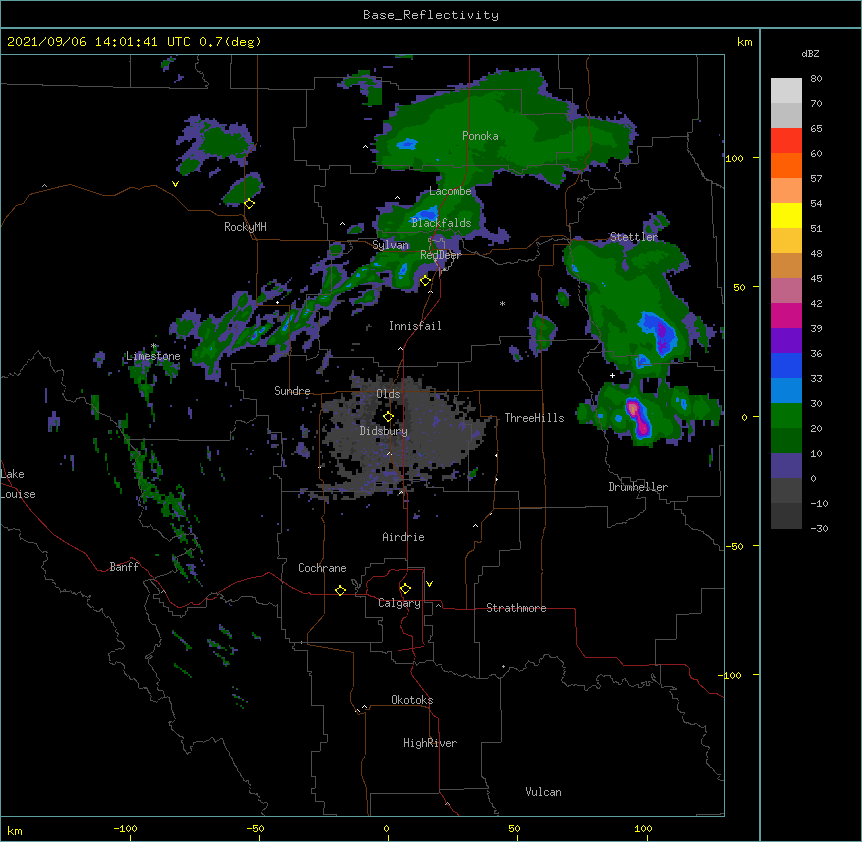
Task: Click the white asterisk marker east of Innisfail
Action: [502, 304]
